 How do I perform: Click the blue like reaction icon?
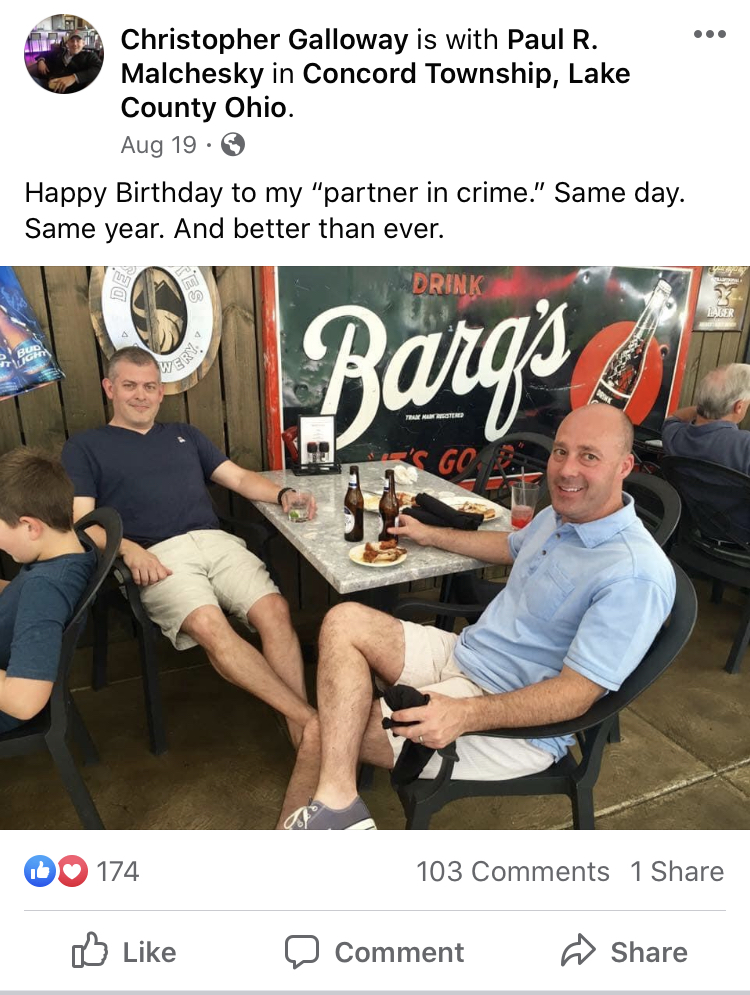coord(39,871)
